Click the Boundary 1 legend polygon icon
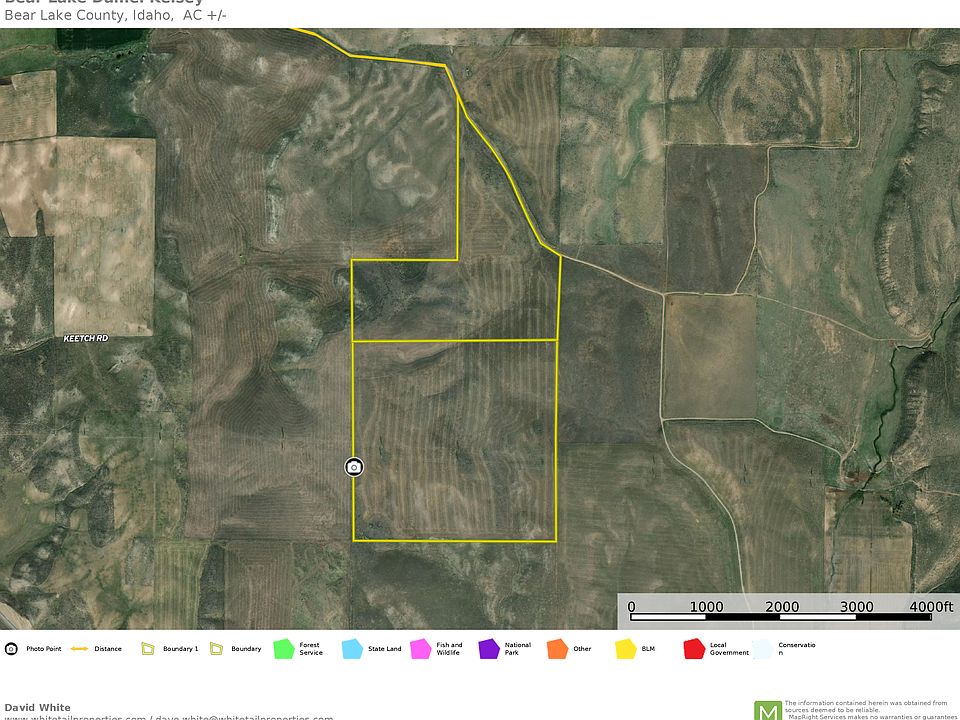The image size is (960, 720). click(x=148, y=648)
